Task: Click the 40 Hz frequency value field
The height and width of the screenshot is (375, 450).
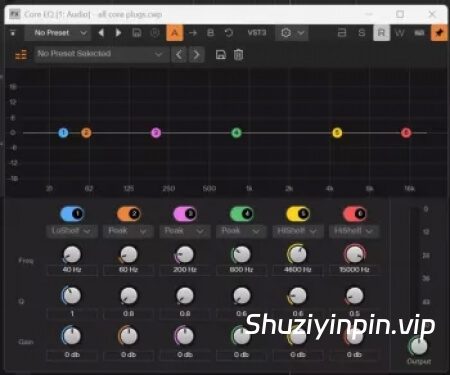Action: [x=72, y=270]
